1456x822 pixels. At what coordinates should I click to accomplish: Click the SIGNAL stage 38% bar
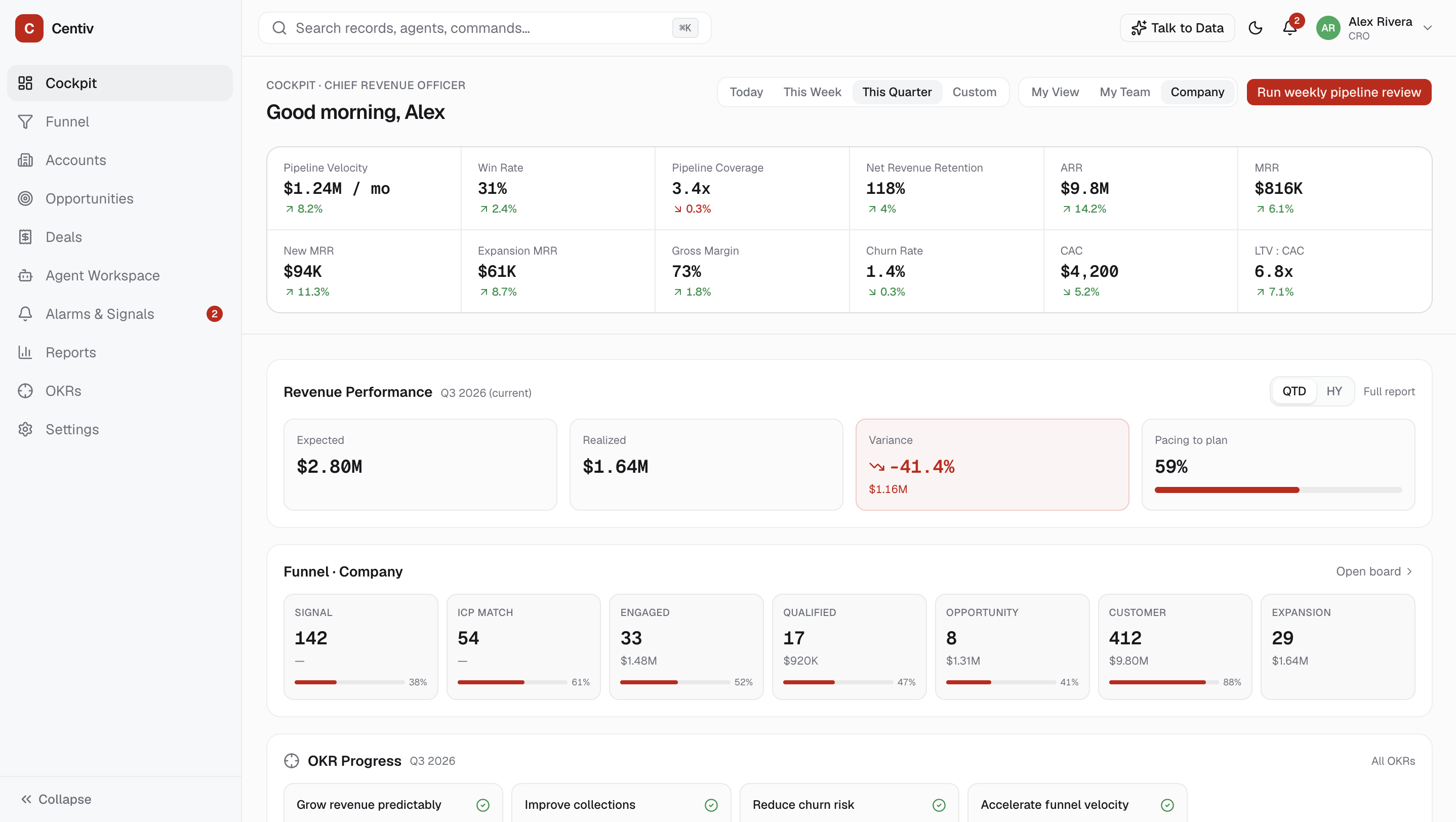point(349,682)
